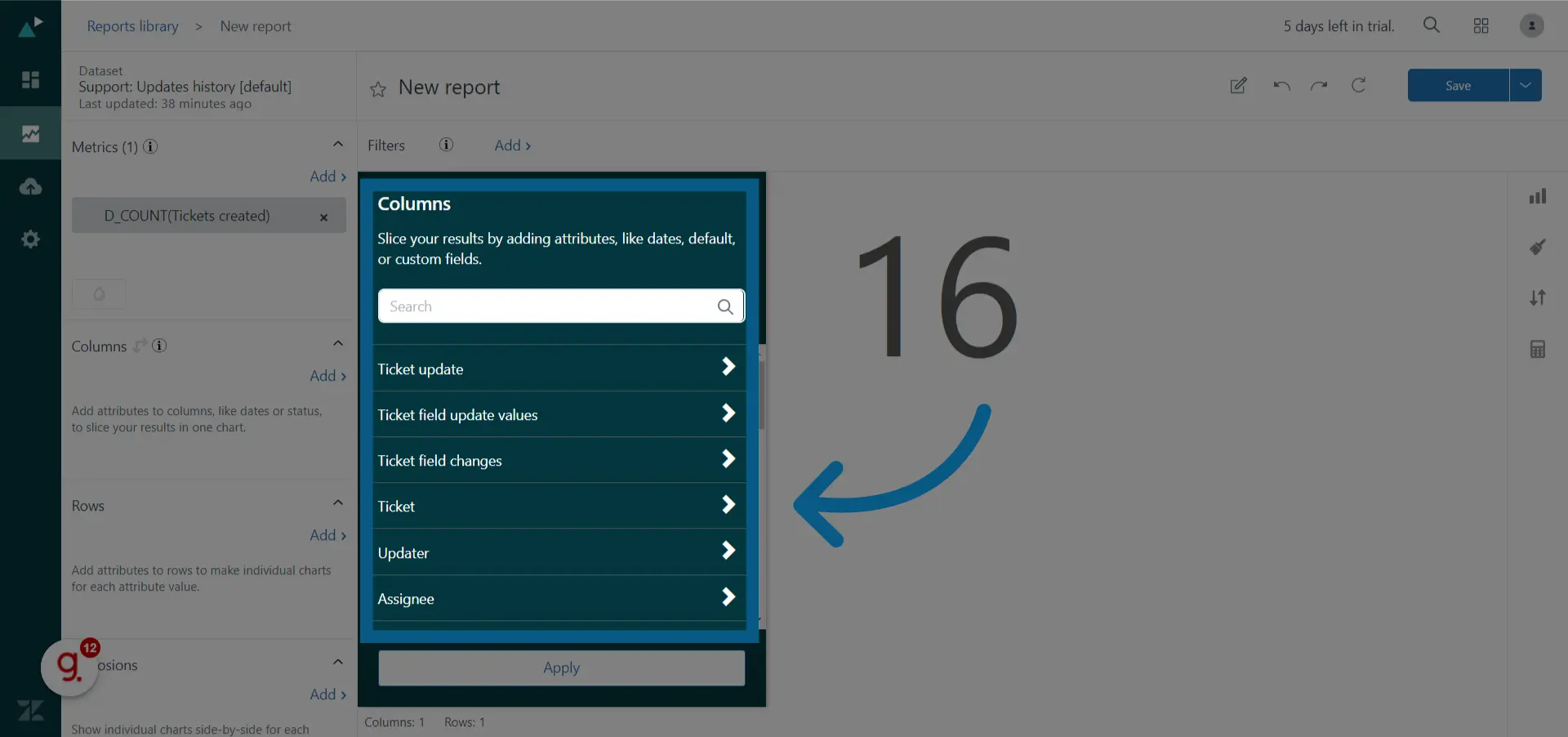Add an attribute to Explosions
This screenshot has height=737, width=1568.
tap(327, 695)
